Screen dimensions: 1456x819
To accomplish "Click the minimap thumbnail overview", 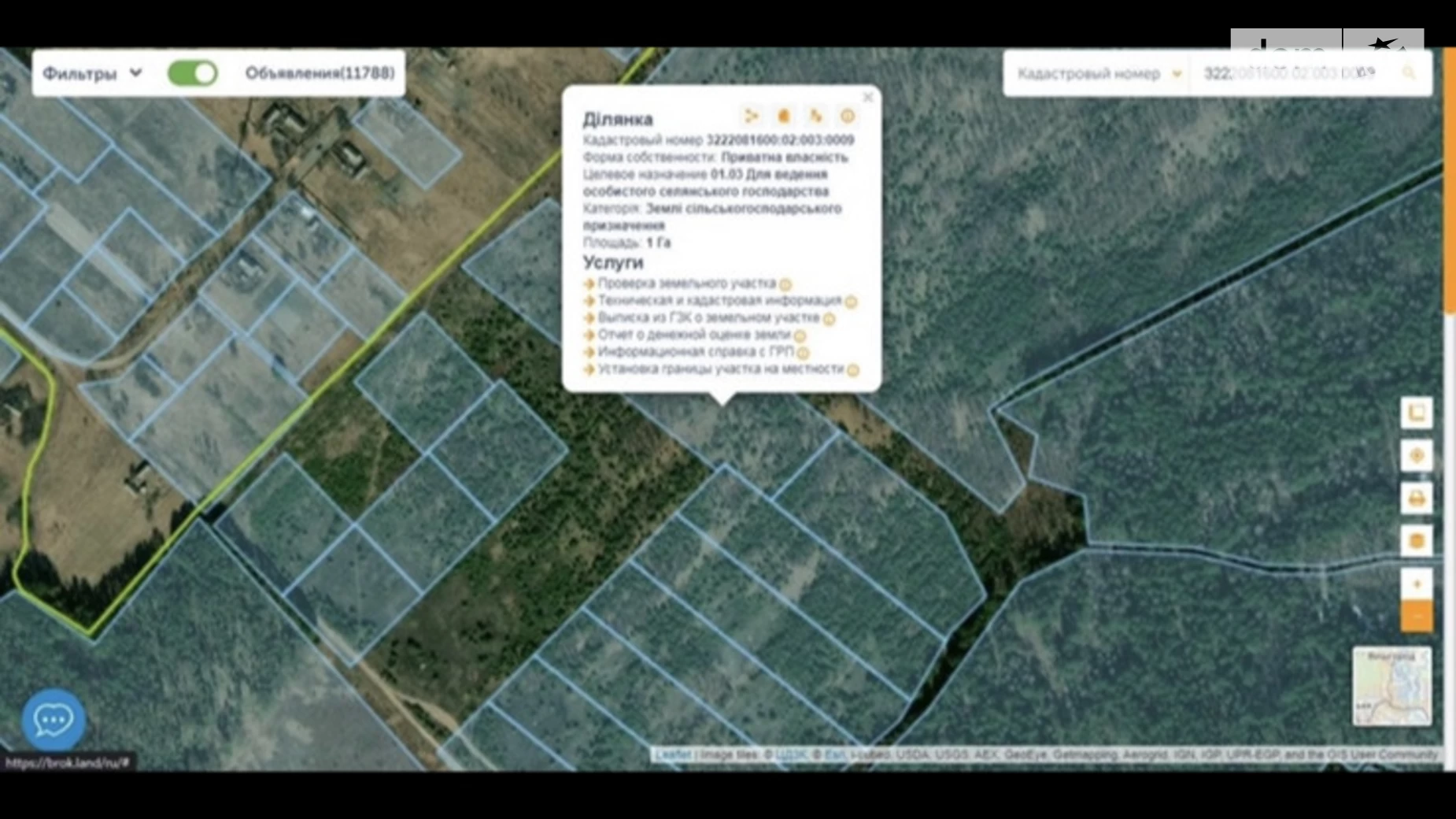I will point(1391,686).
